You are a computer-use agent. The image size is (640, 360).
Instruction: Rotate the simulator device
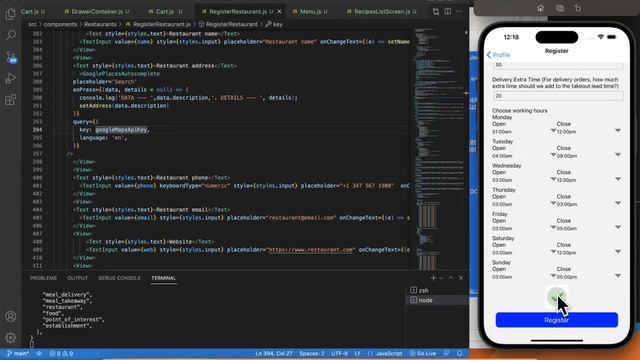coord(578,8)
